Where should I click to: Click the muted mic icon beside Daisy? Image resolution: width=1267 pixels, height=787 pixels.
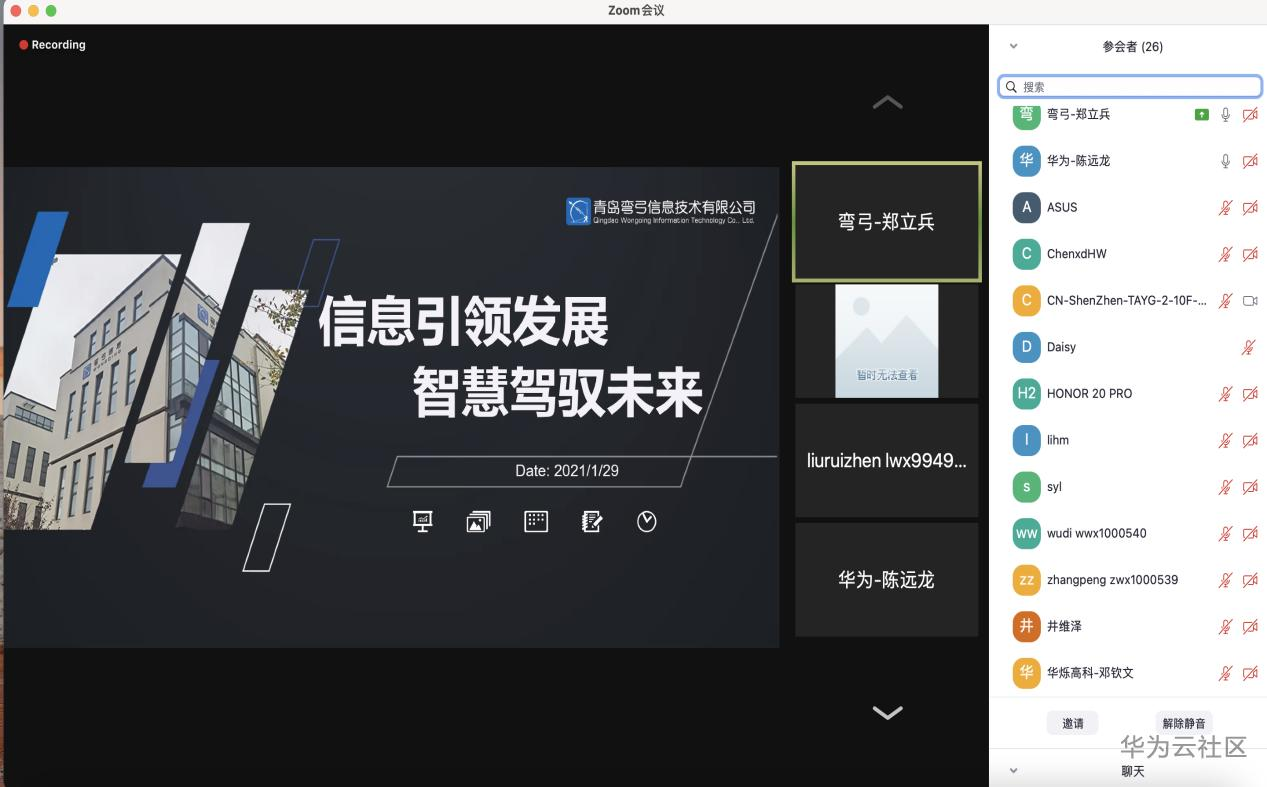[1248, 348]
